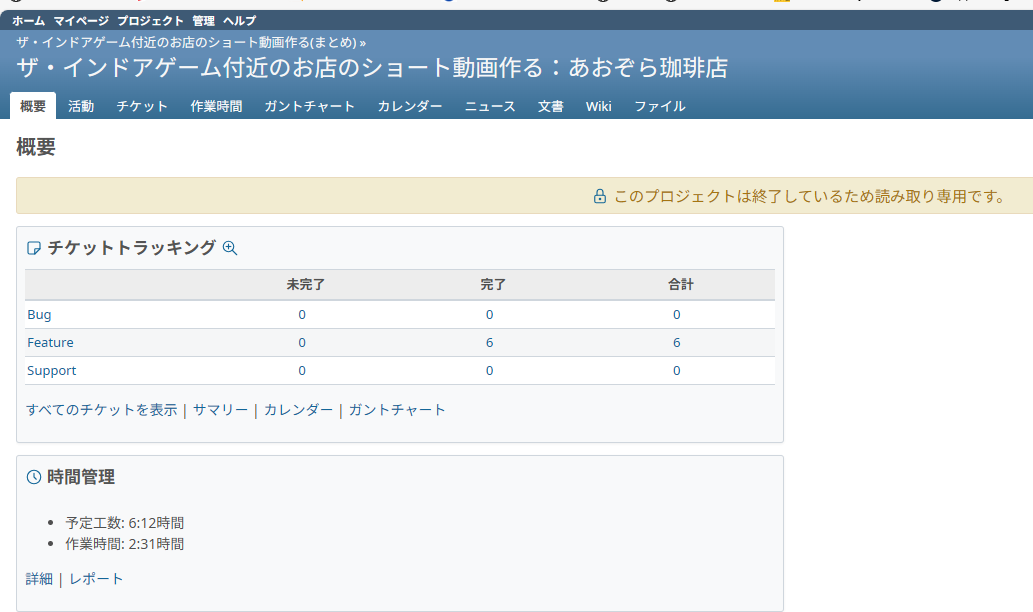
Task: Go to ホーム in top menu
Action: point(28,21)
